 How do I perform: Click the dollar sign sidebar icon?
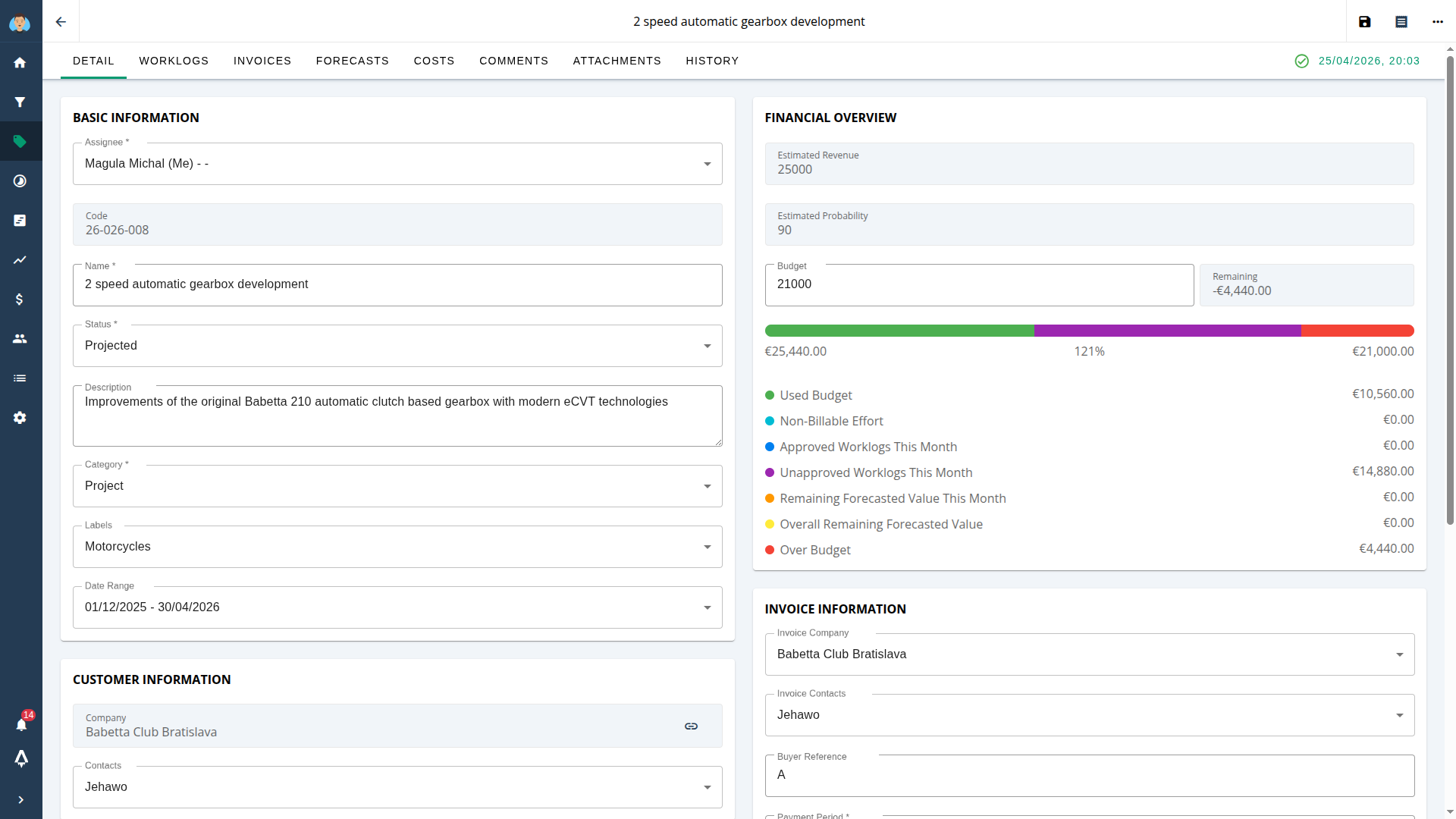[20, 300]
